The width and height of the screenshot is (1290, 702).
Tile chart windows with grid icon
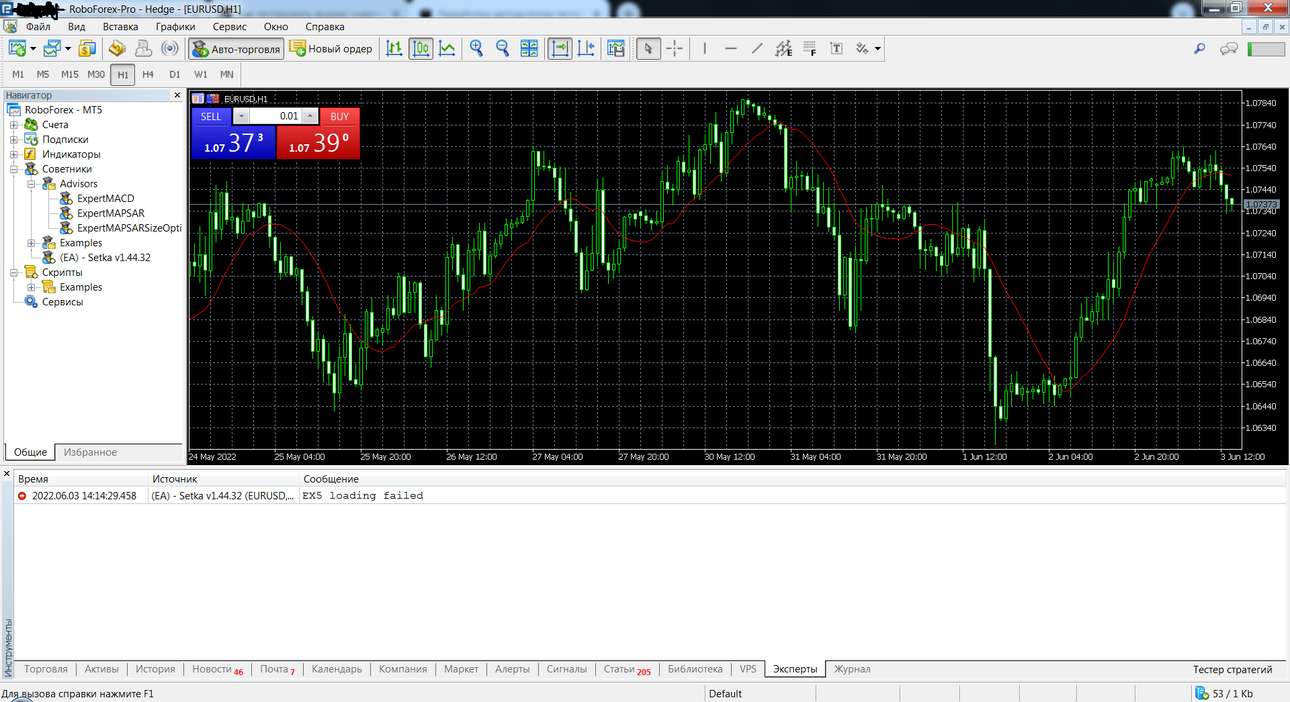(529, 48)
